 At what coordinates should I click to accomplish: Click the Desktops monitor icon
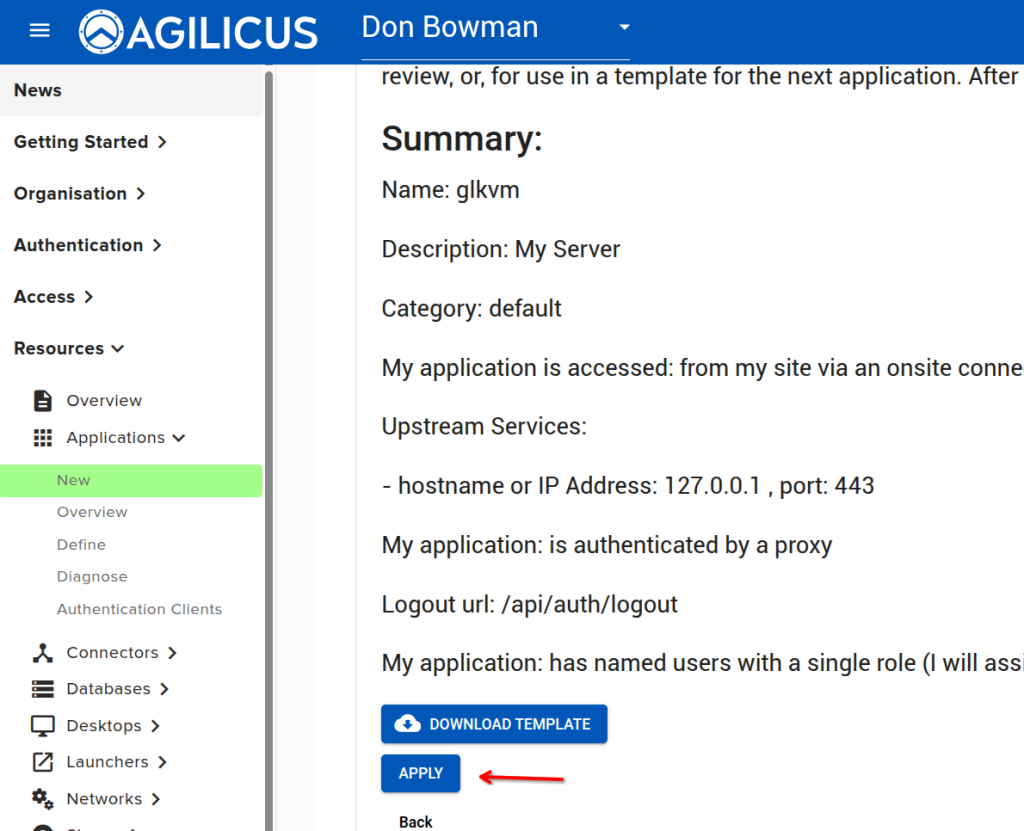click(43, 726)
